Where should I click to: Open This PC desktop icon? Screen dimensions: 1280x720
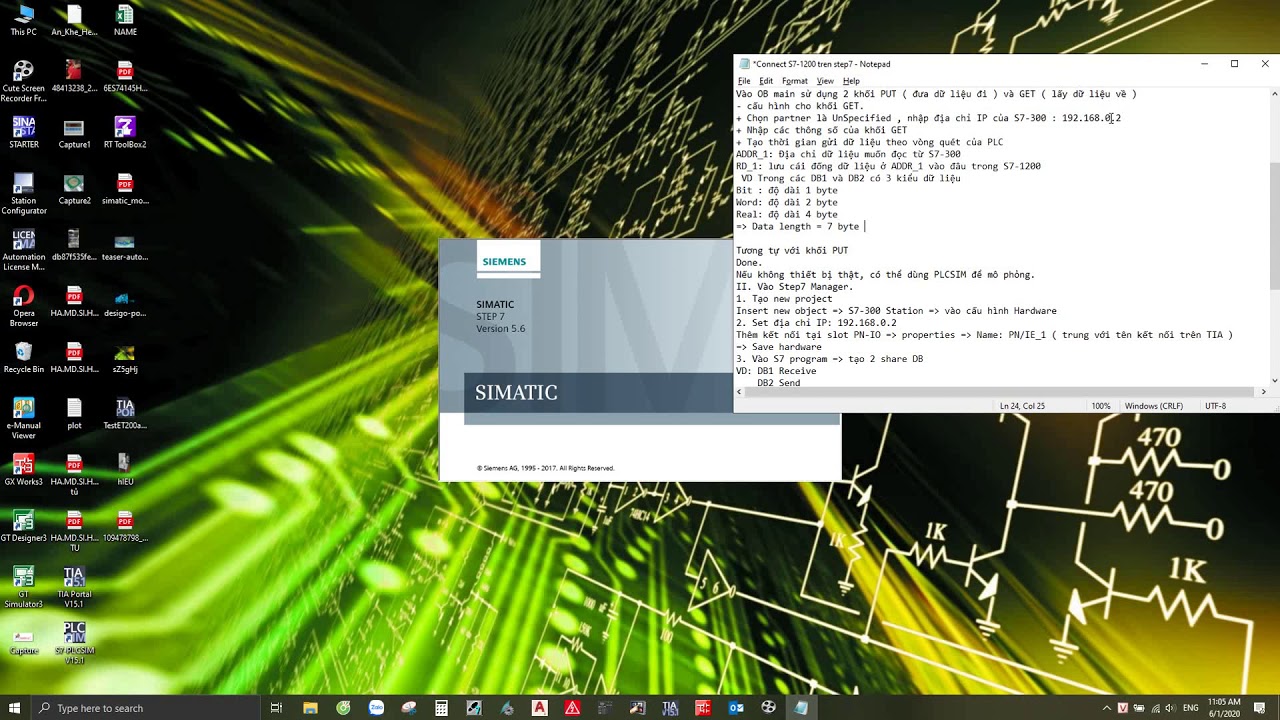tap(23, 20)
